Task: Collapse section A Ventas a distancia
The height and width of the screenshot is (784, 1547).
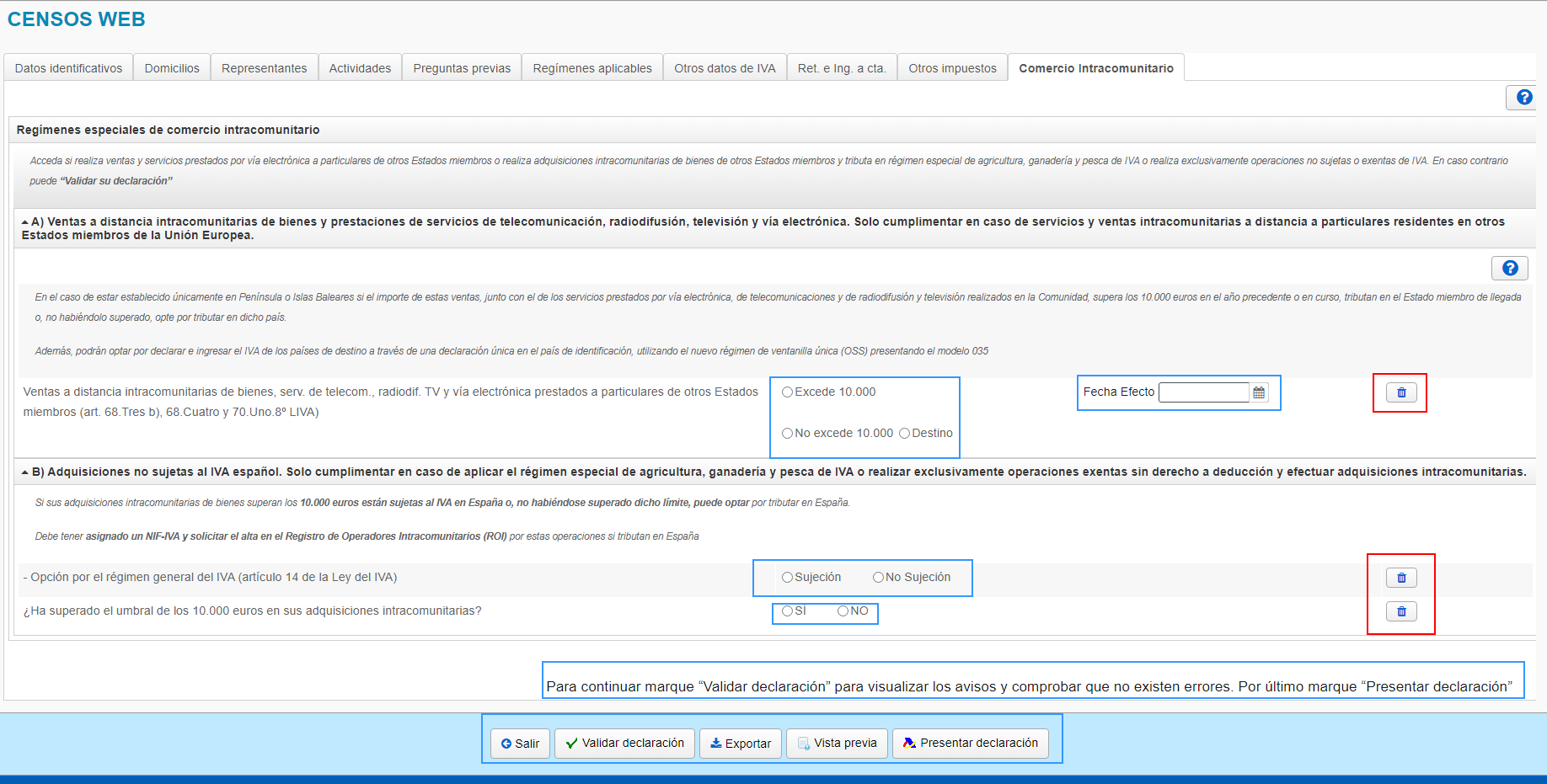Action: coord(25,222)
